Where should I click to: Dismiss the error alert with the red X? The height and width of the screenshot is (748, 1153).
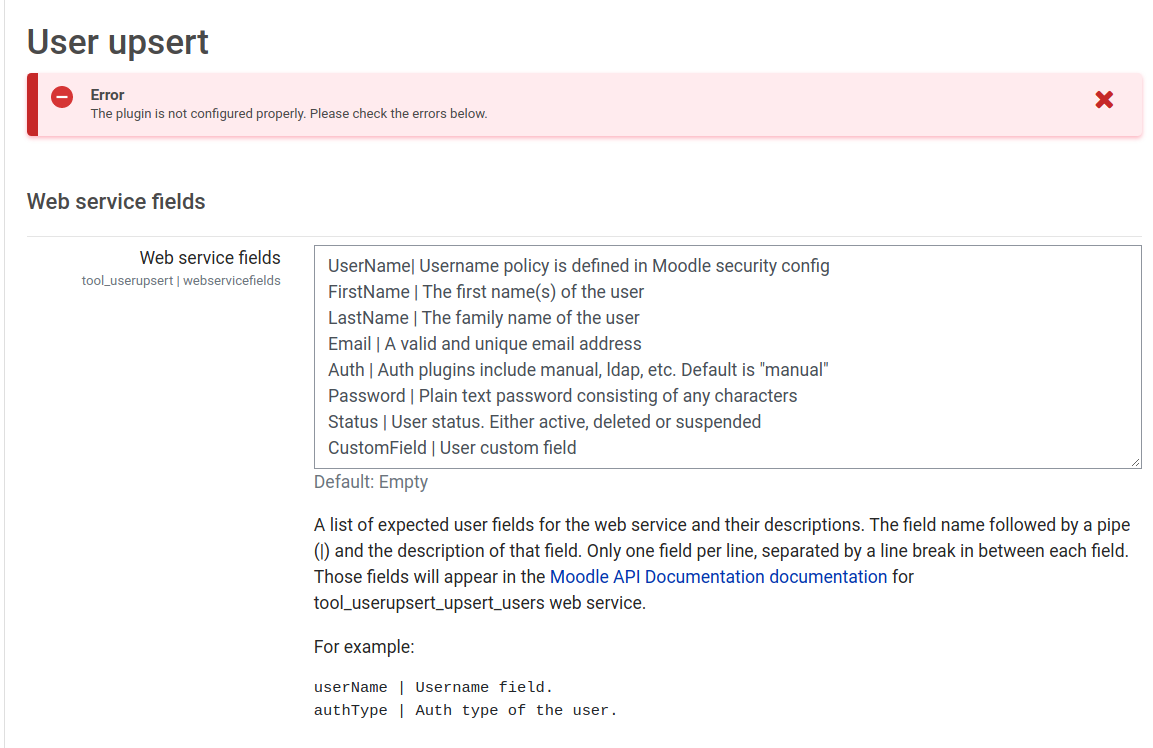click(x=1104, y=100)
